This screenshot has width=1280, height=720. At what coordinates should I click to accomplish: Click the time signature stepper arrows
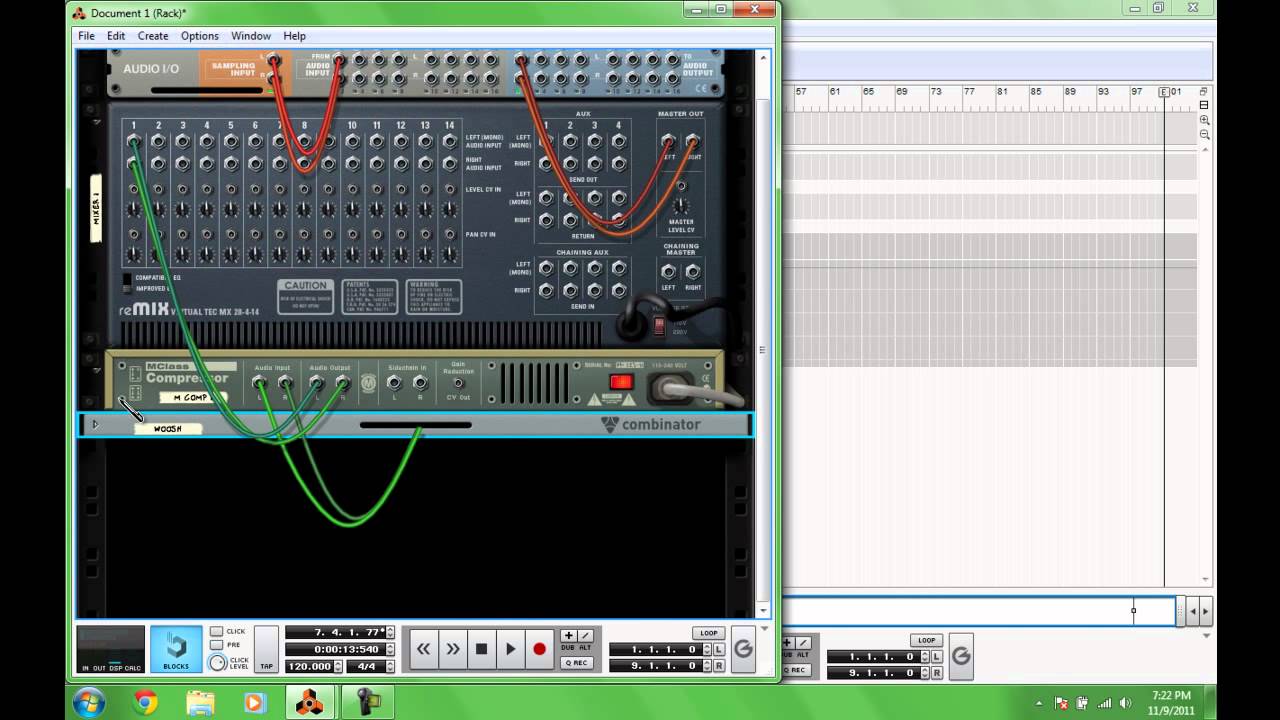[x=390, y=666]
